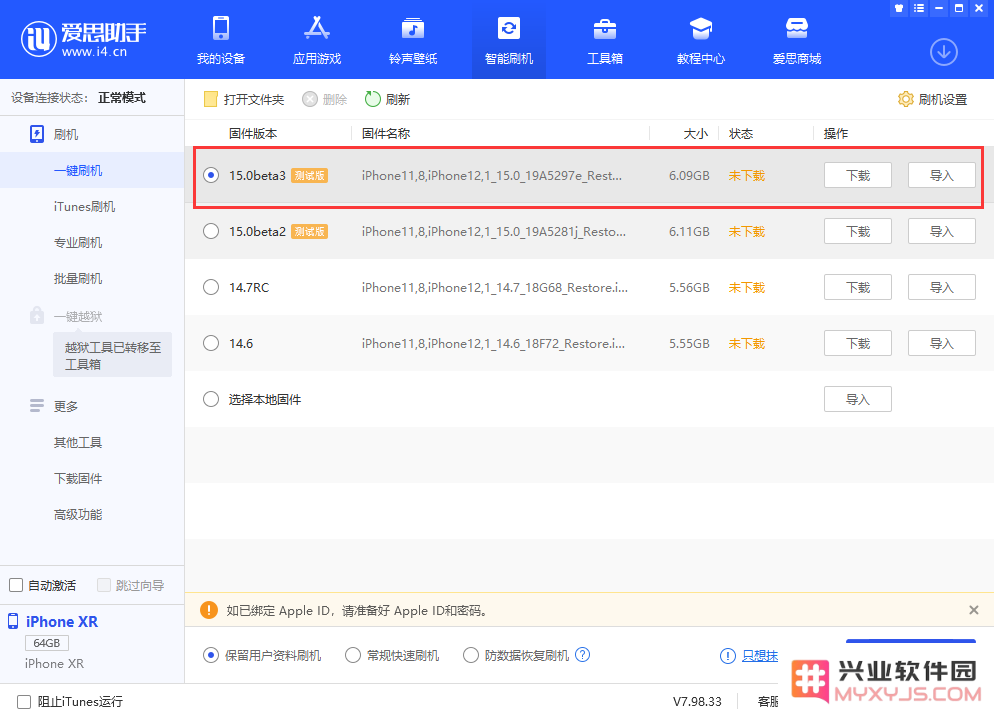Click the 6.11GB size cell
This screenshot has height=718, width=994.
click(x=689, y=232)
